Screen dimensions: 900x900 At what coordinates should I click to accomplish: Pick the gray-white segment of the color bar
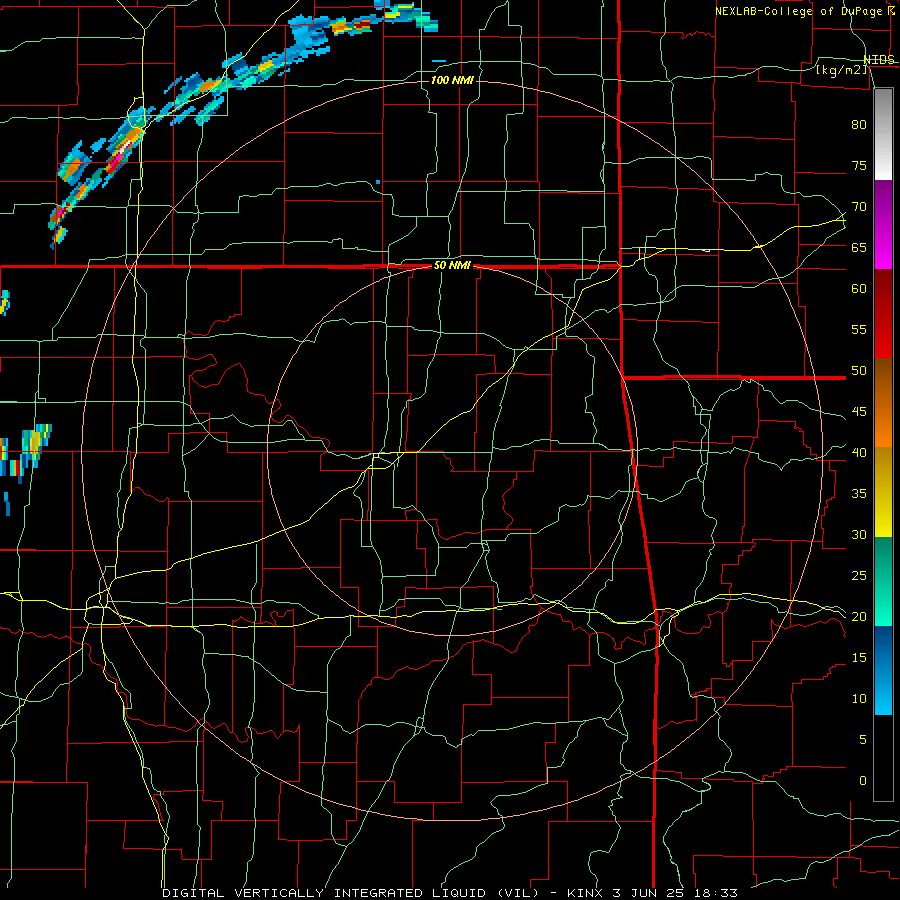(x=883, y=134)
